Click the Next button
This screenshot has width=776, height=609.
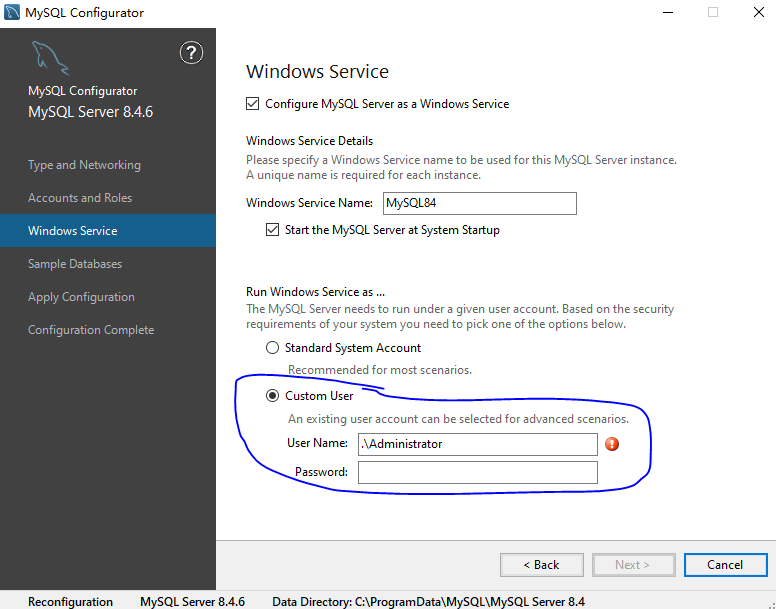[x=633, y=565]
